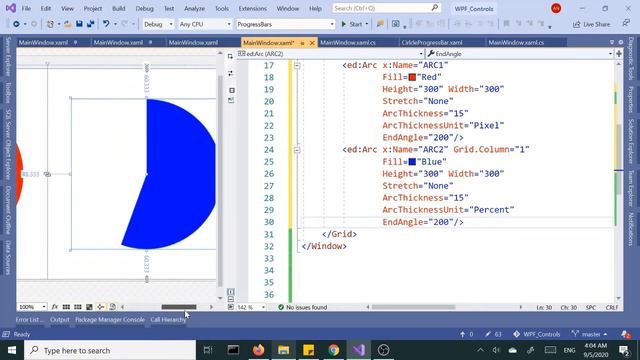Click the notifications bell in status bar
Viewport: 640px width, 360px height.
(x=625, y=335)
